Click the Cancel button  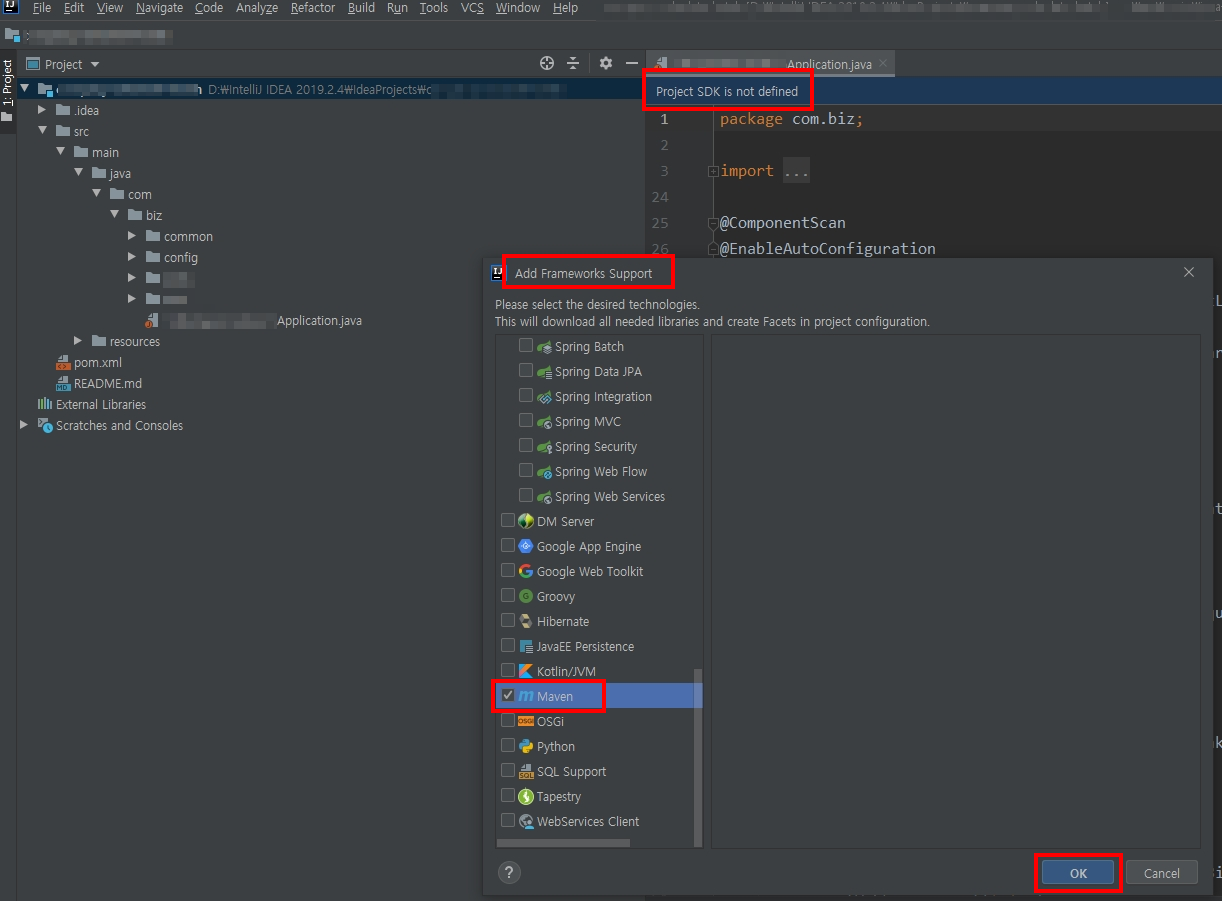1162,873
